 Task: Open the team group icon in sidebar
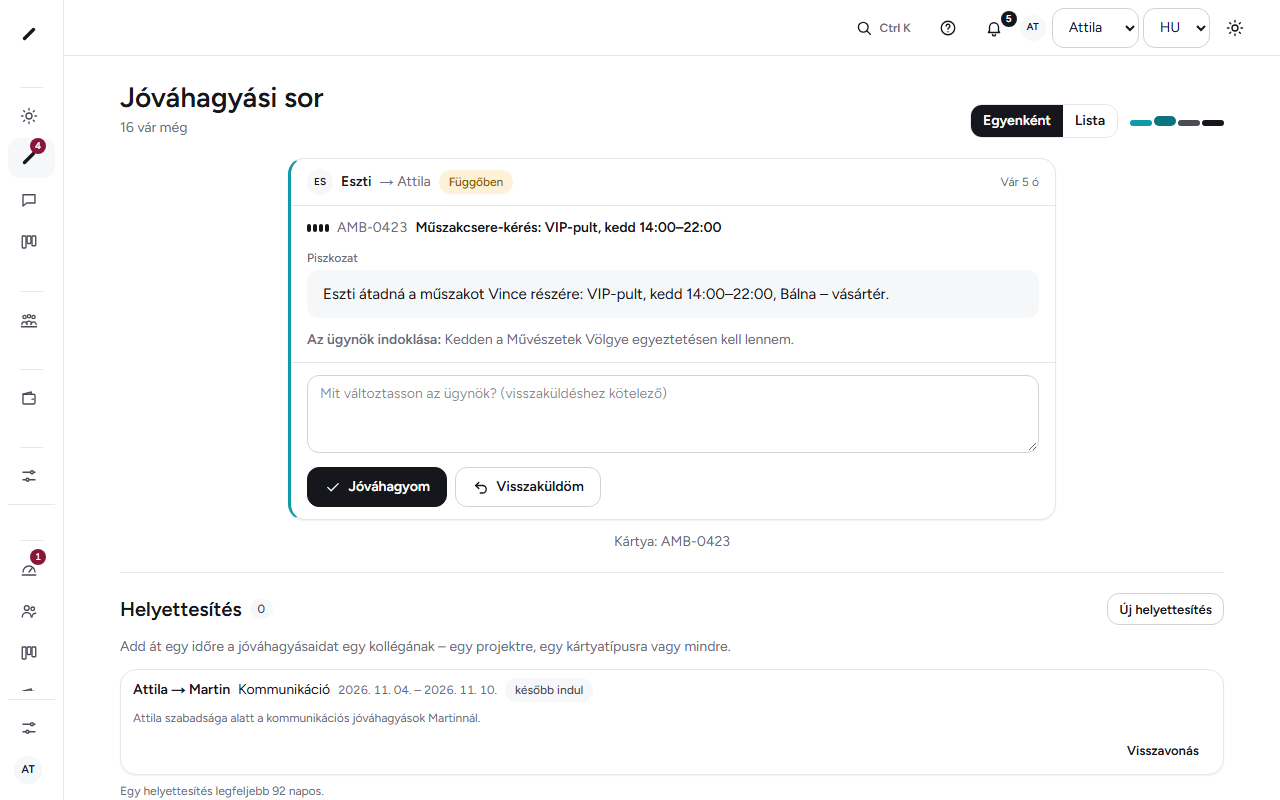pos(29,321)
